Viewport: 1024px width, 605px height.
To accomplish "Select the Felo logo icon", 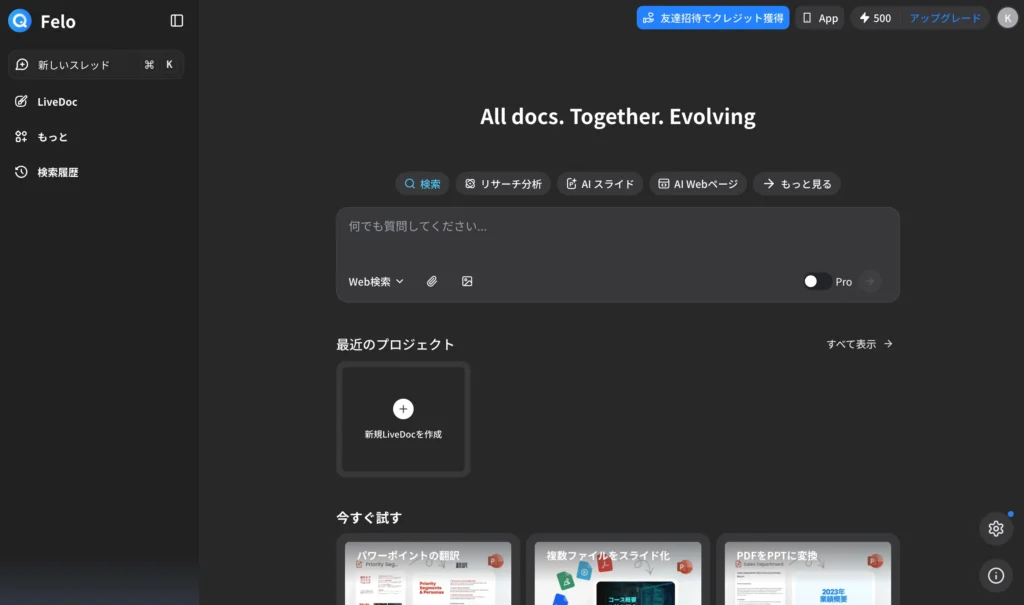I will pos(19,20).
